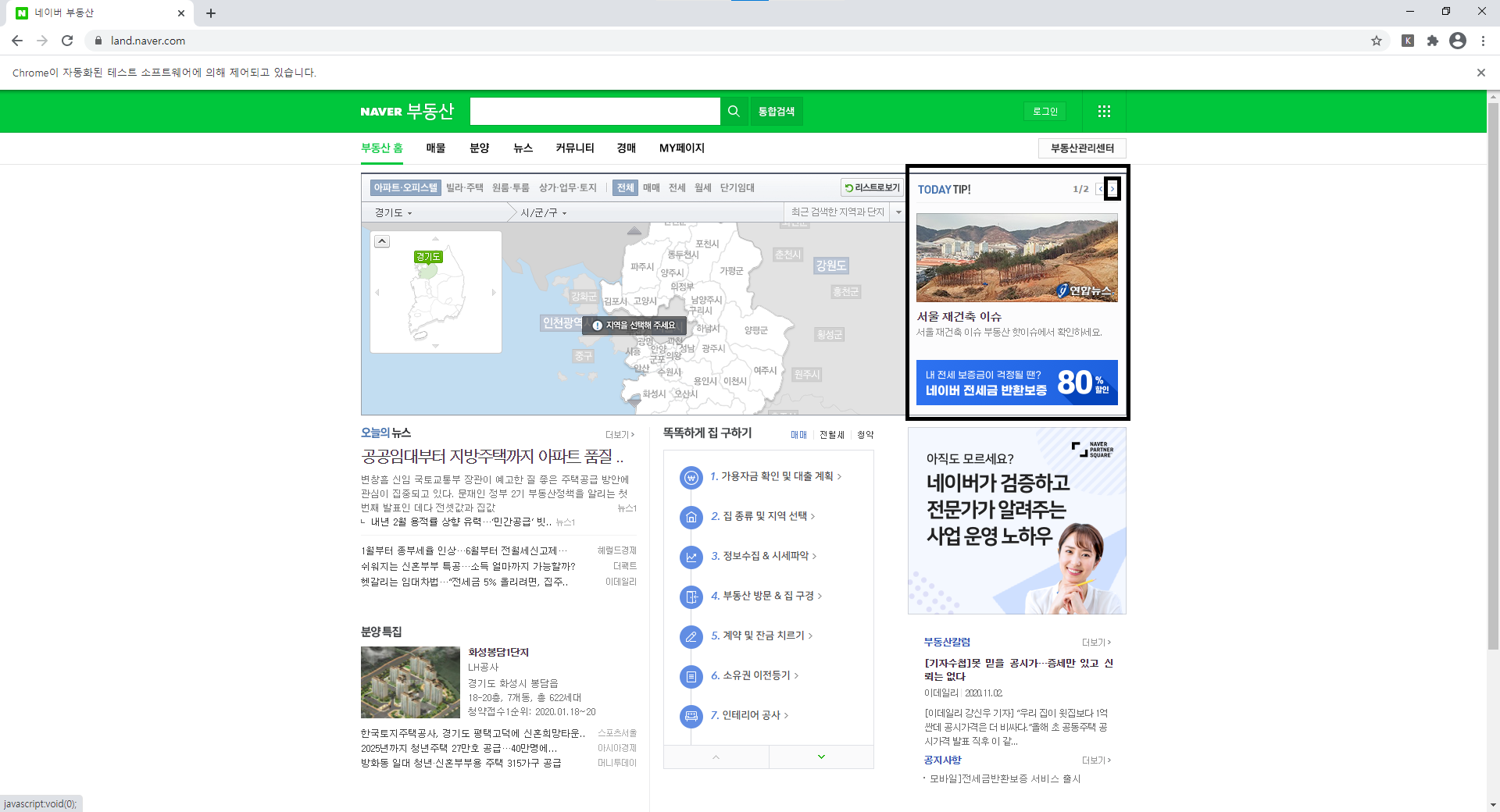Screen dimensions: 1500x812
Task: Click the 통합검색 button
Action: [777, 111]
